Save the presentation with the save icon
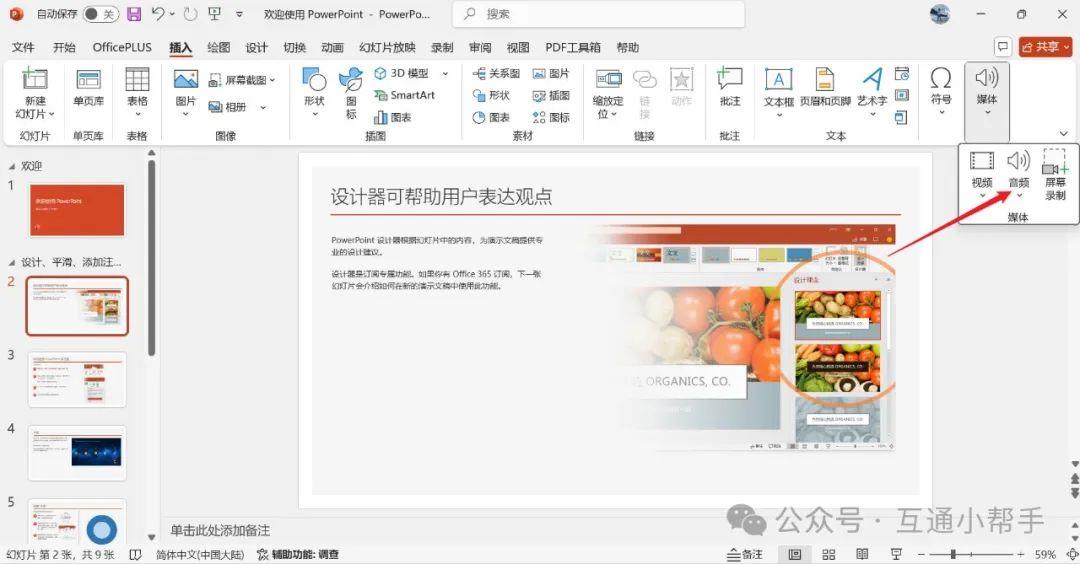The height and width of the screenshot is (564, 1080). point(134,14)
